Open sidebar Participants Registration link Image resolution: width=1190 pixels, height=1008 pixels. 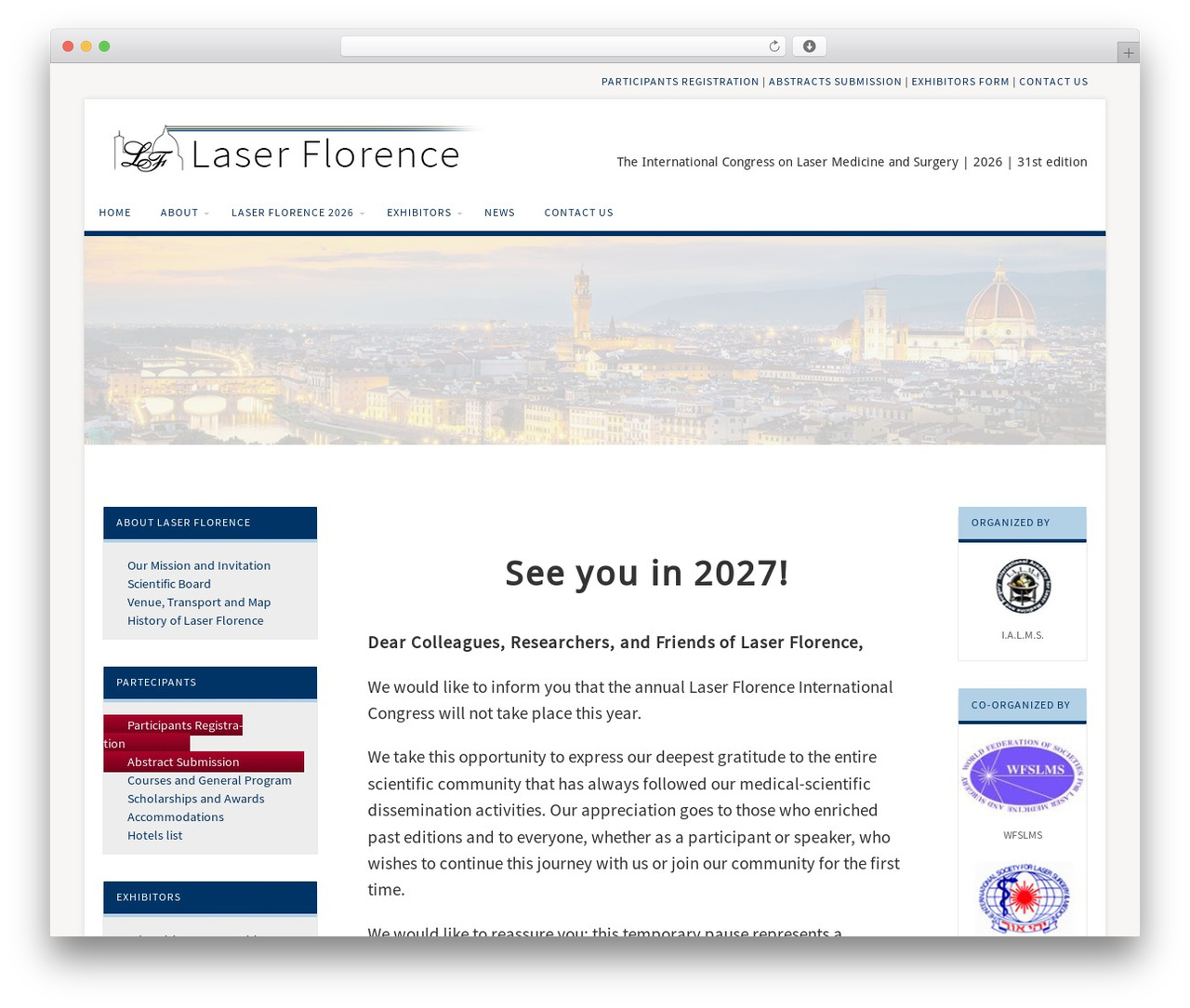coord(173,734)
